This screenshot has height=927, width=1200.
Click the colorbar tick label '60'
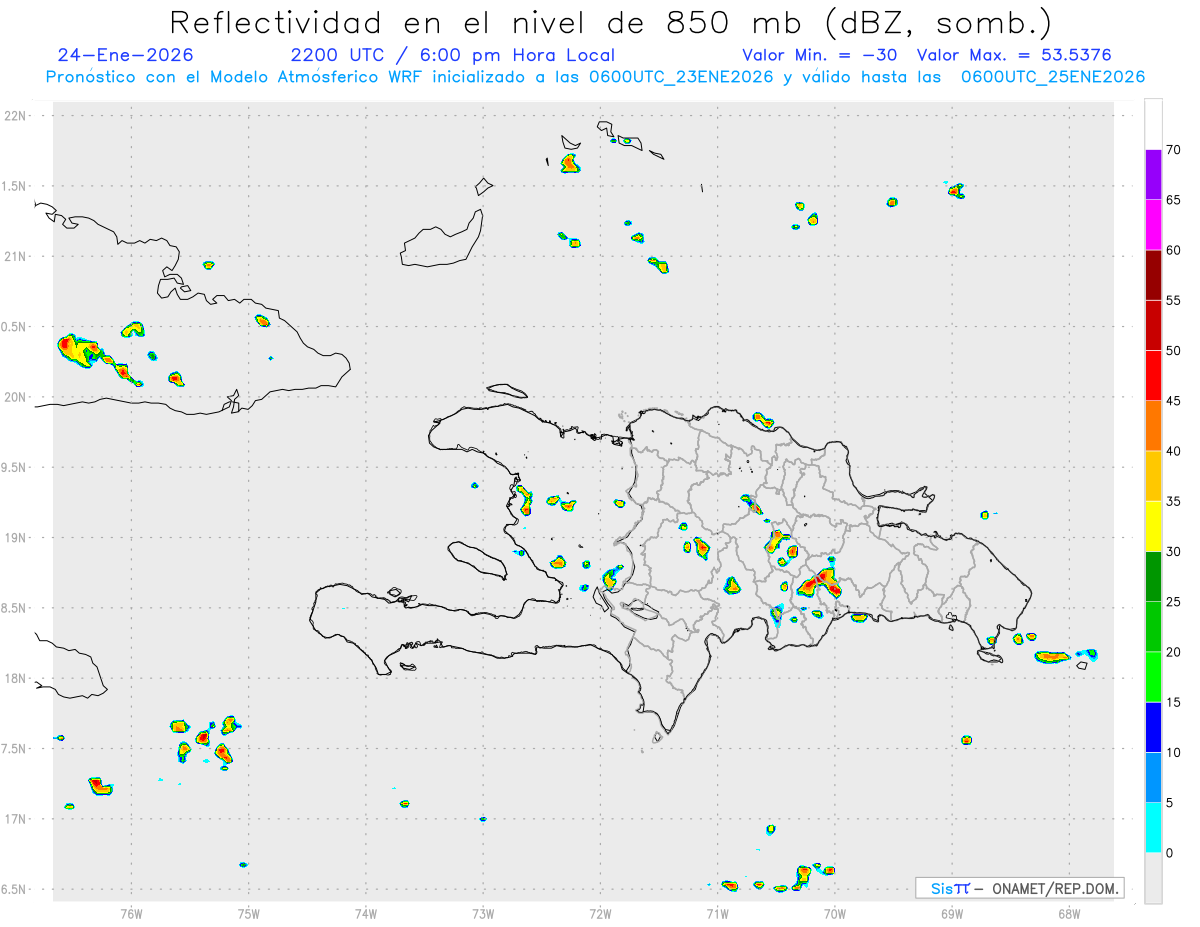1173,250
